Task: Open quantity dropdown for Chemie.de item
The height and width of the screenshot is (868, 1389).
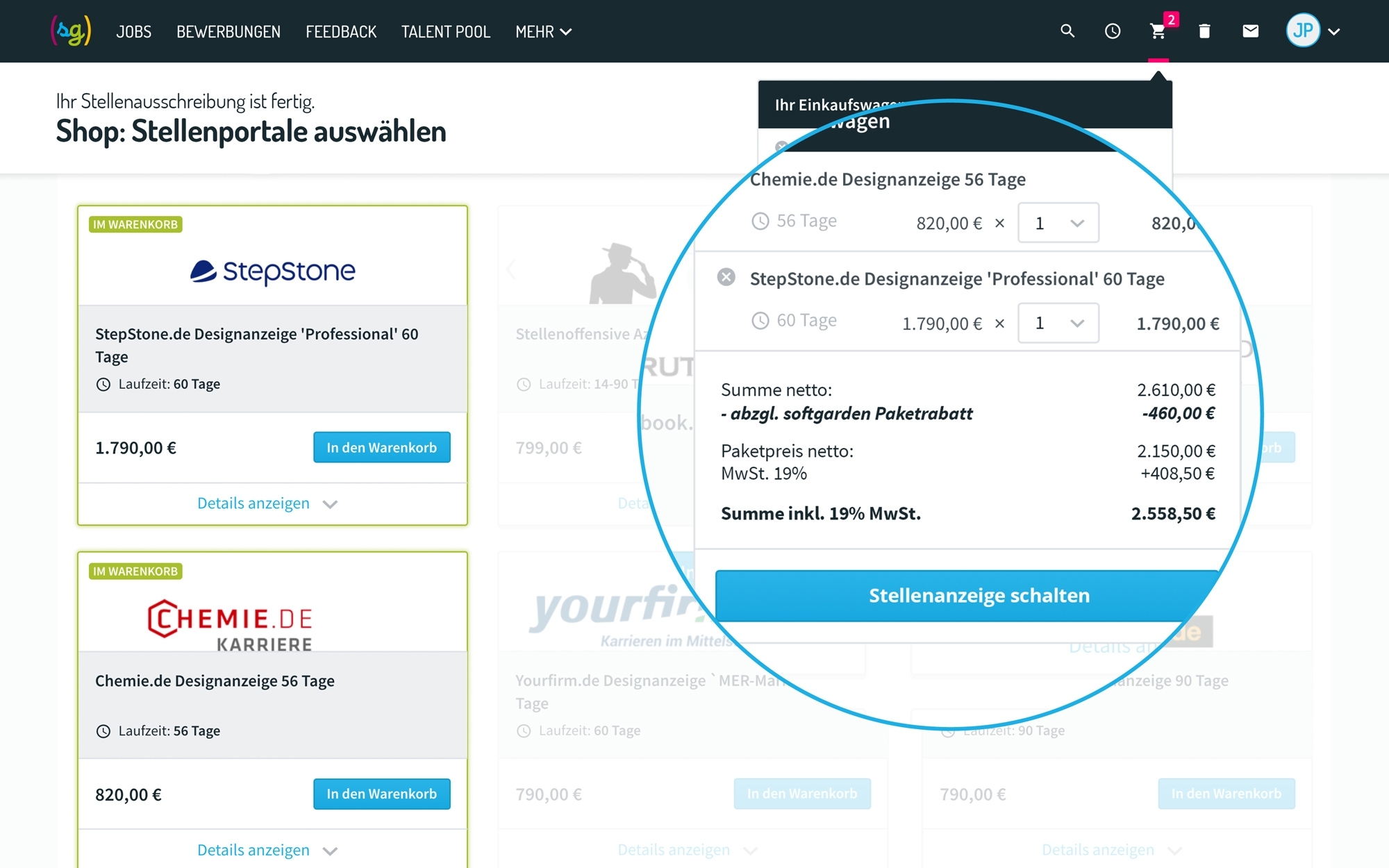Action: (x=1058, y=223)
